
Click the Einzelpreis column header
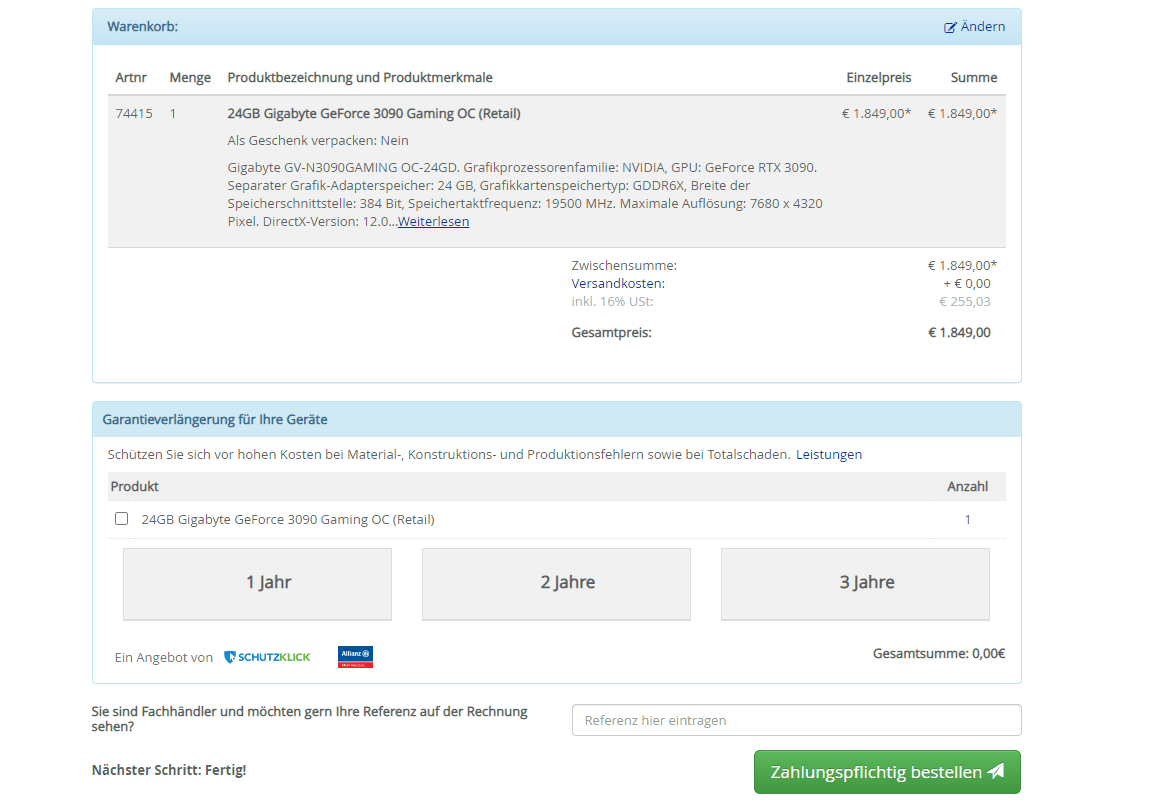(x=879, y=77)
